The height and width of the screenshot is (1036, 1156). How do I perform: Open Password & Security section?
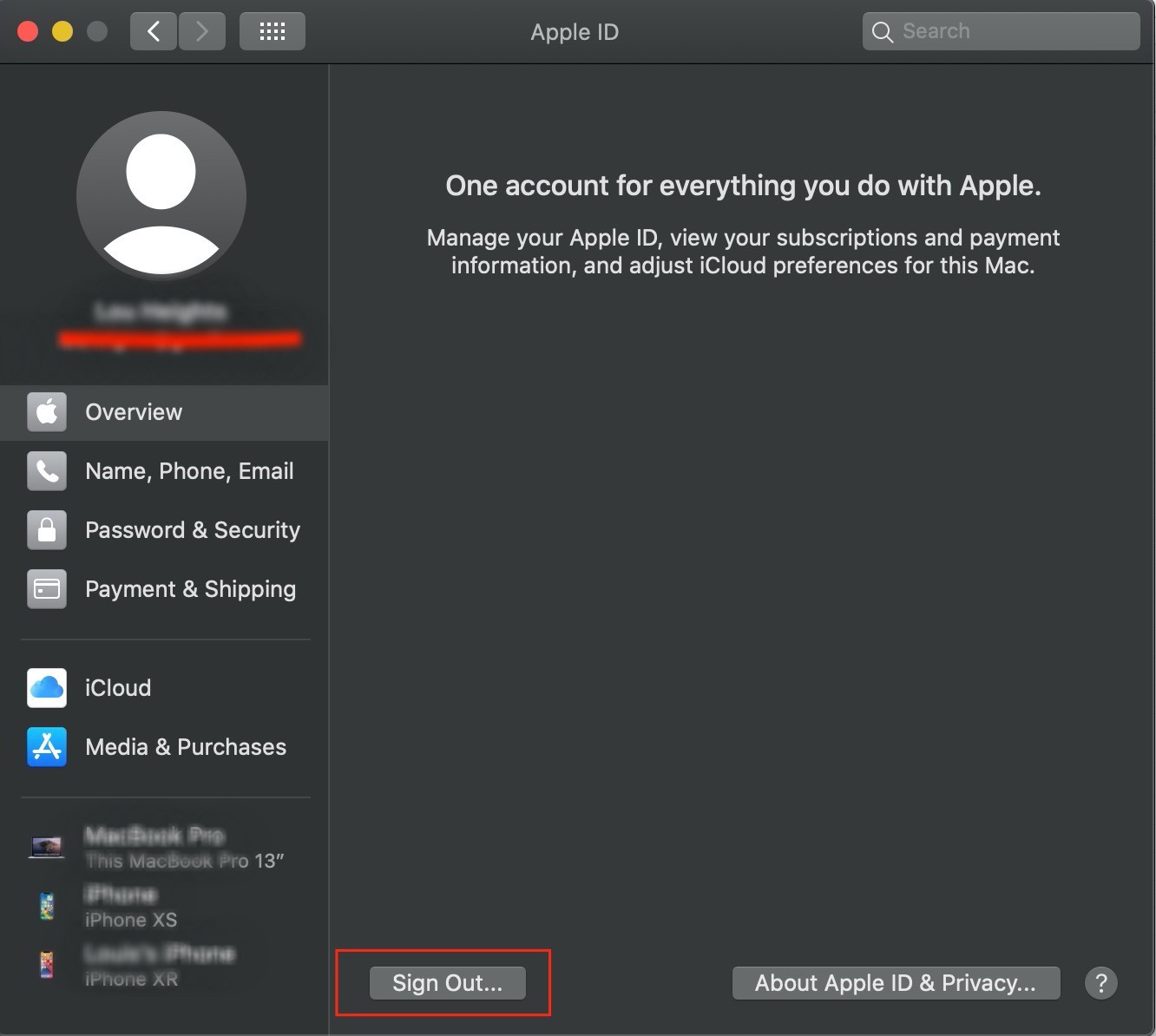tap(164, 530)
